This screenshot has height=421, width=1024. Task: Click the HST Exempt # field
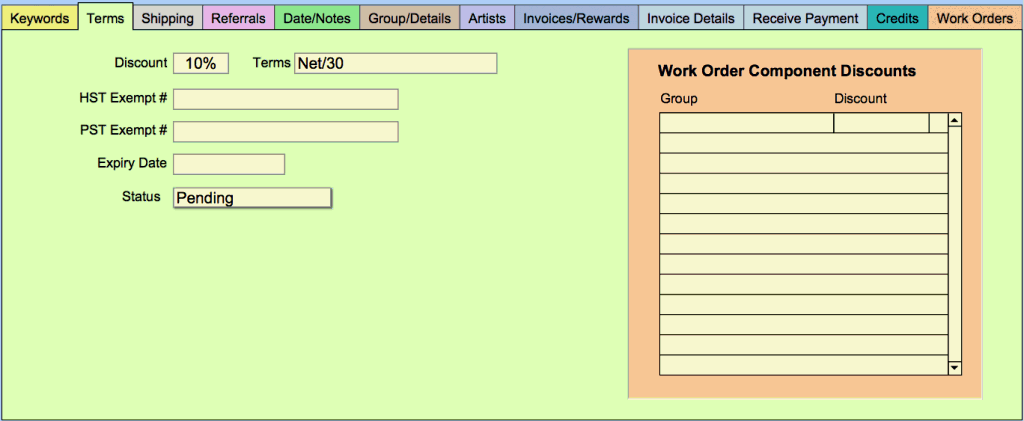[x=285, y=99]
